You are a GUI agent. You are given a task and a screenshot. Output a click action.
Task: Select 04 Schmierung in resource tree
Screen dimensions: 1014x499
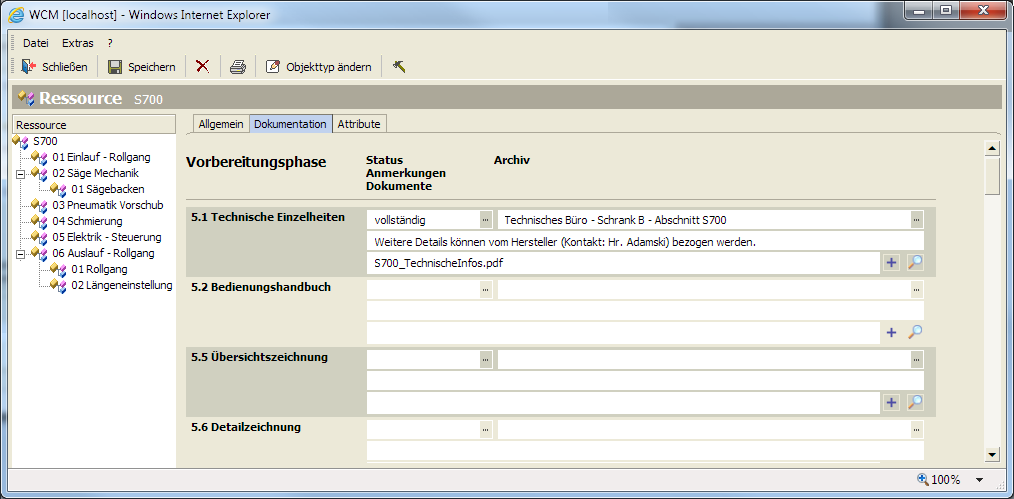tap(87, 221)
